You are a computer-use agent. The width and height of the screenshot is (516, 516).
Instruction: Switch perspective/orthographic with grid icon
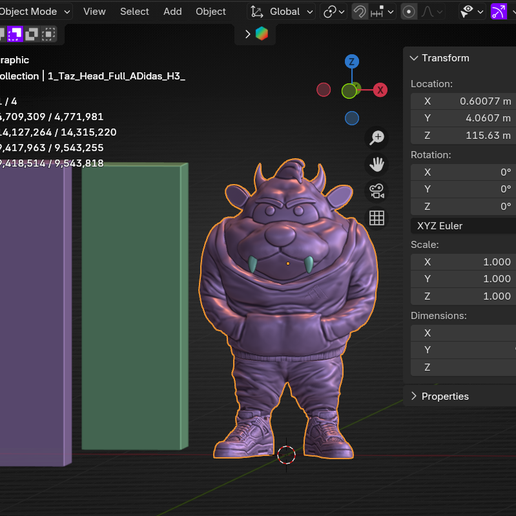(x=377, y=218)
